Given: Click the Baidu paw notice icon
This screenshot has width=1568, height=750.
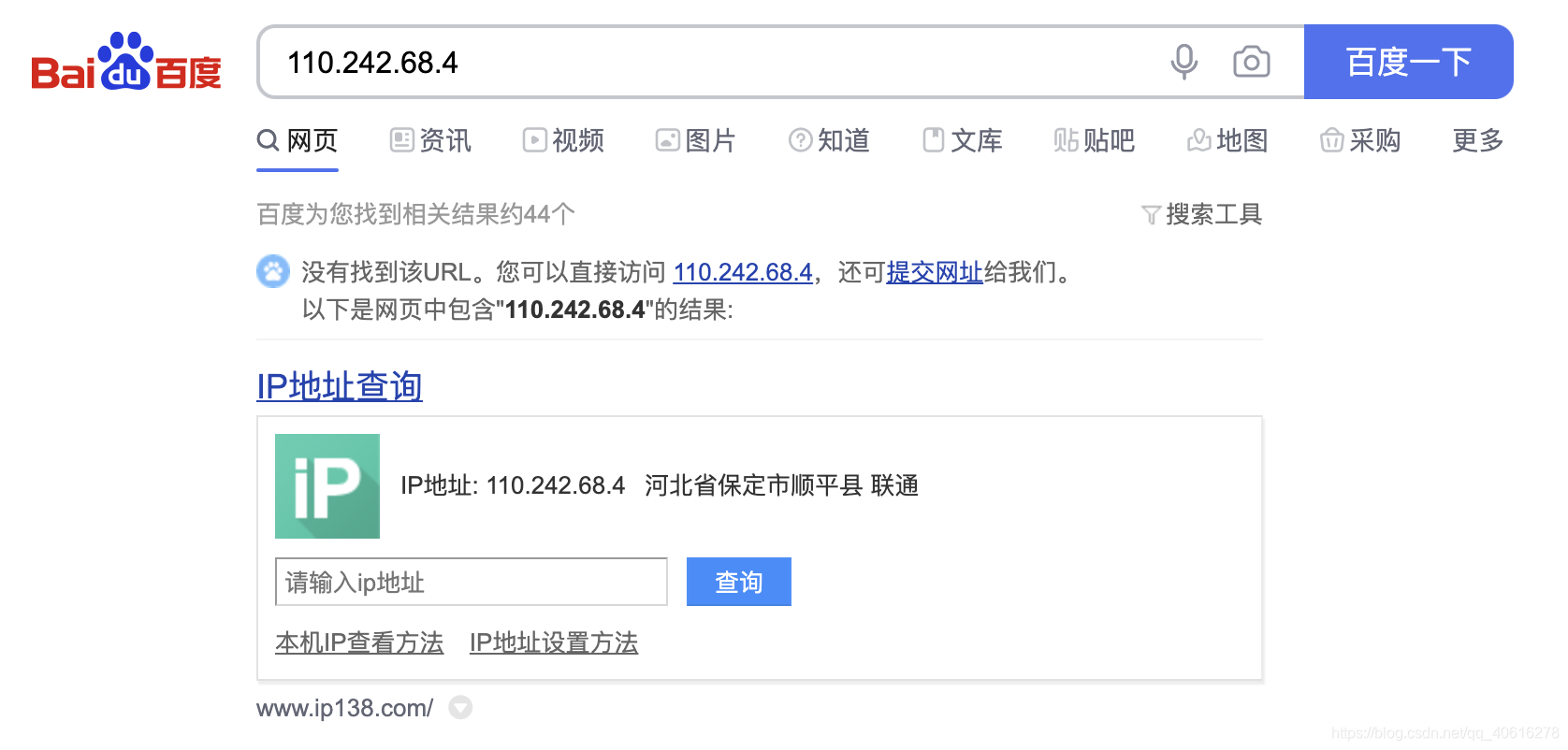Looking at the screenshot, I should point(273,272).
